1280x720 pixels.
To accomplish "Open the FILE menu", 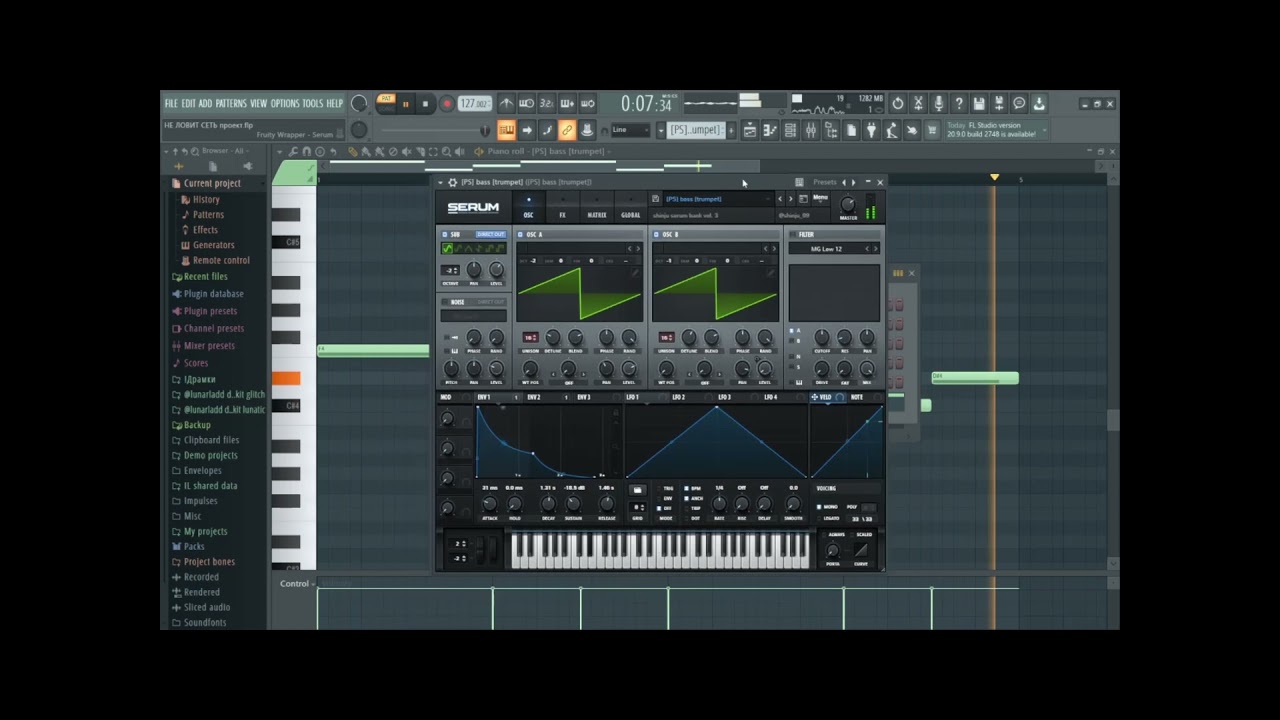I will 171,104.
